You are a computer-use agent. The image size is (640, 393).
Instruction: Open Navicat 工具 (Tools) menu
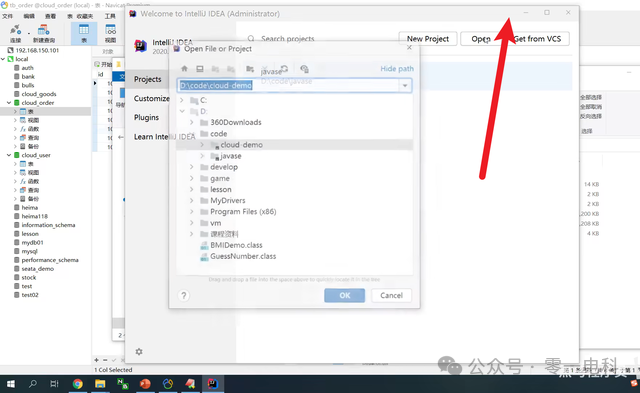110,16
